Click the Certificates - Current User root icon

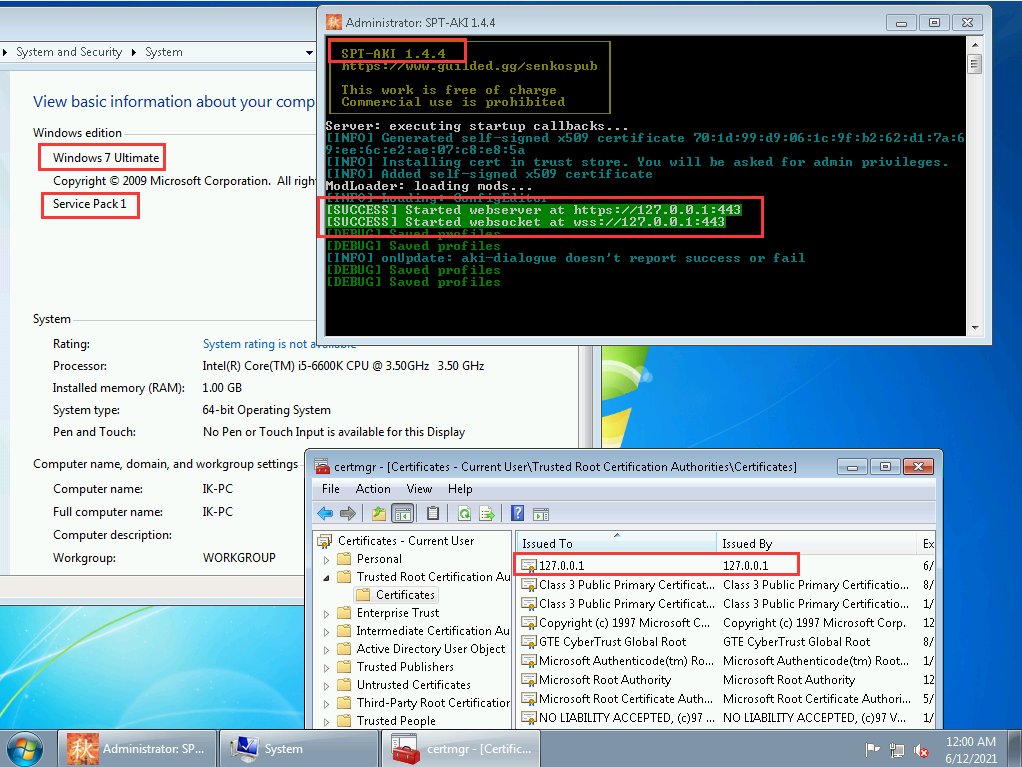point(324,541)
